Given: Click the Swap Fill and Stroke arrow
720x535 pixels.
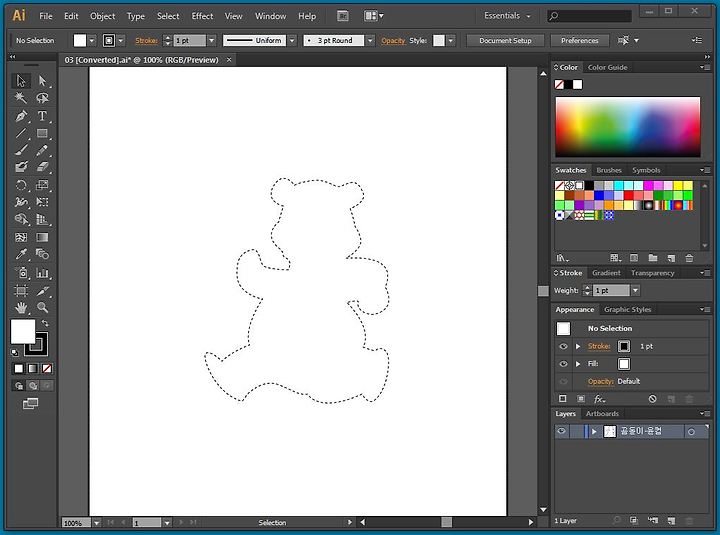Looking at the screenshot, I should point(45,323).
